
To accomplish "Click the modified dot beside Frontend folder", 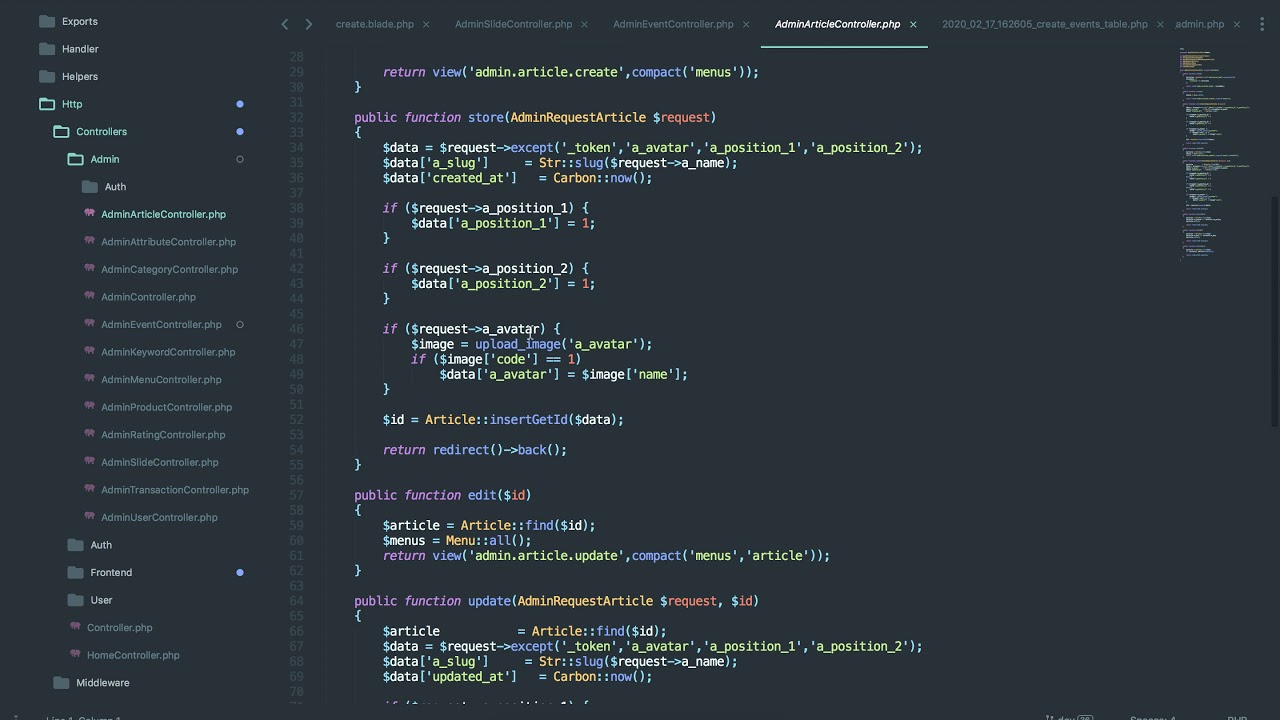I will point(240,573).
